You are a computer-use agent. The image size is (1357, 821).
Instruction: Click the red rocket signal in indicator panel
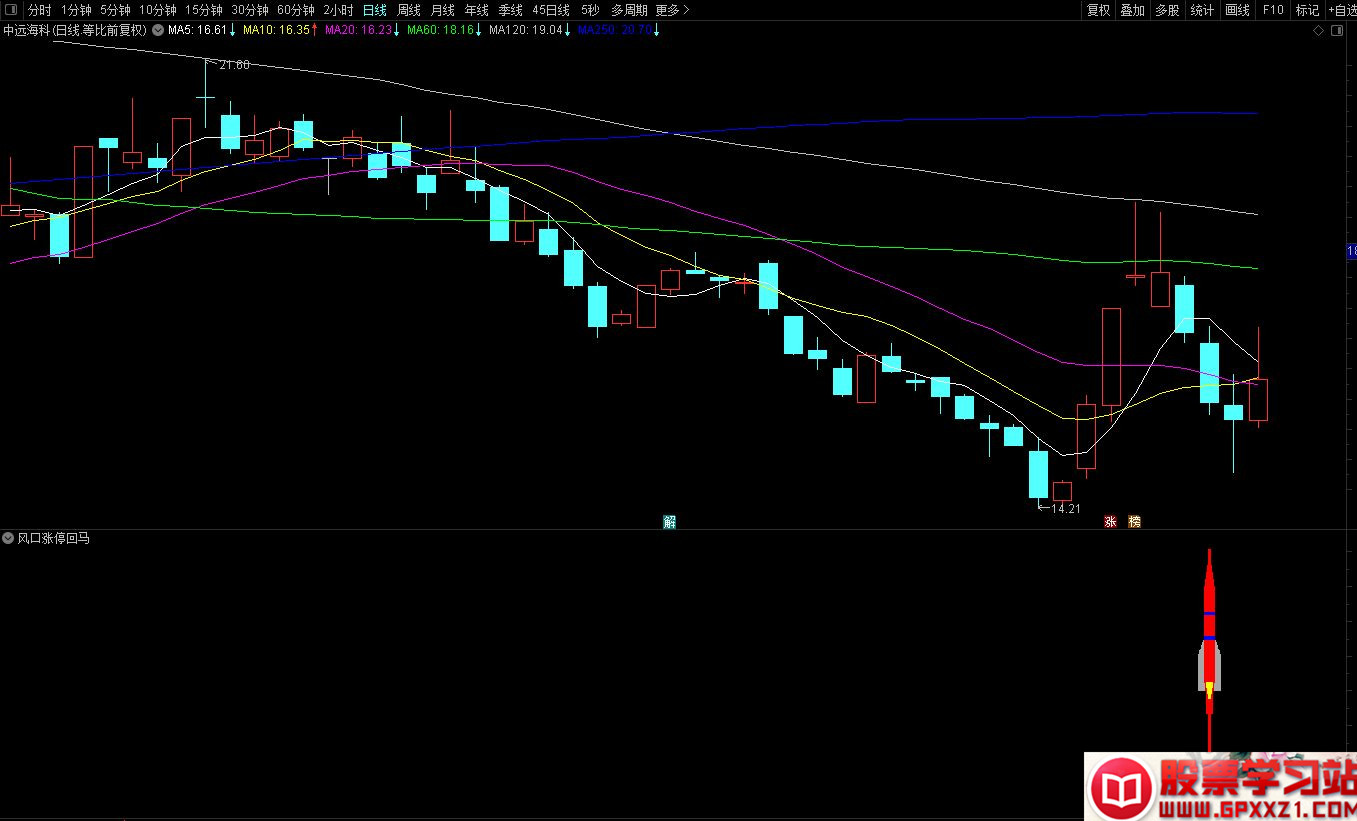[x=1209, y=650]
